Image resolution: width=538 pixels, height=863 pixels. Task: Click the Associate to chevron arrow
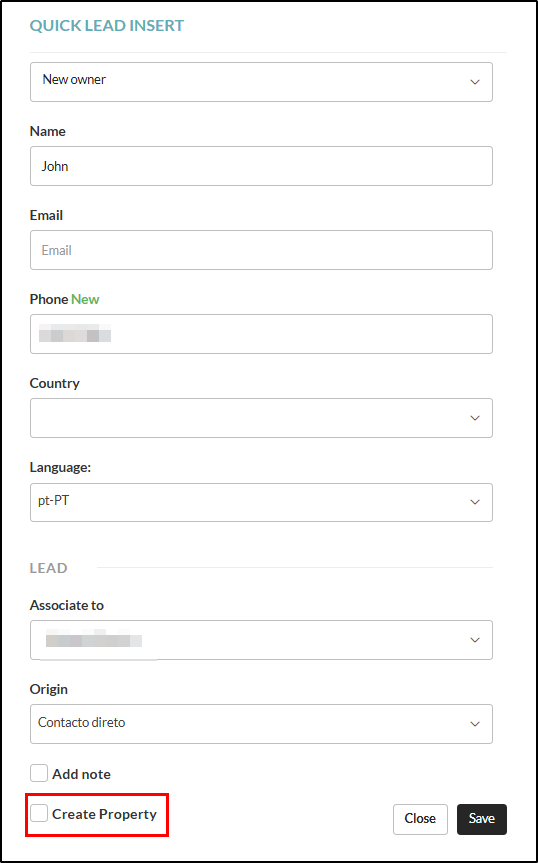[474, 640]
